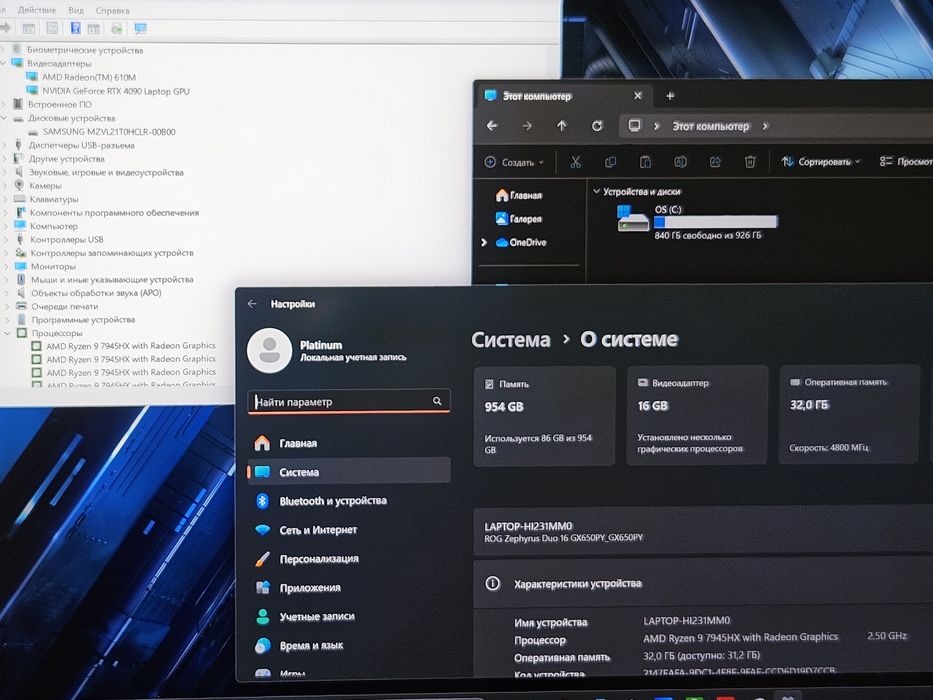
Task: Open Сеть и Интернет settings
Action: point(349,530)
